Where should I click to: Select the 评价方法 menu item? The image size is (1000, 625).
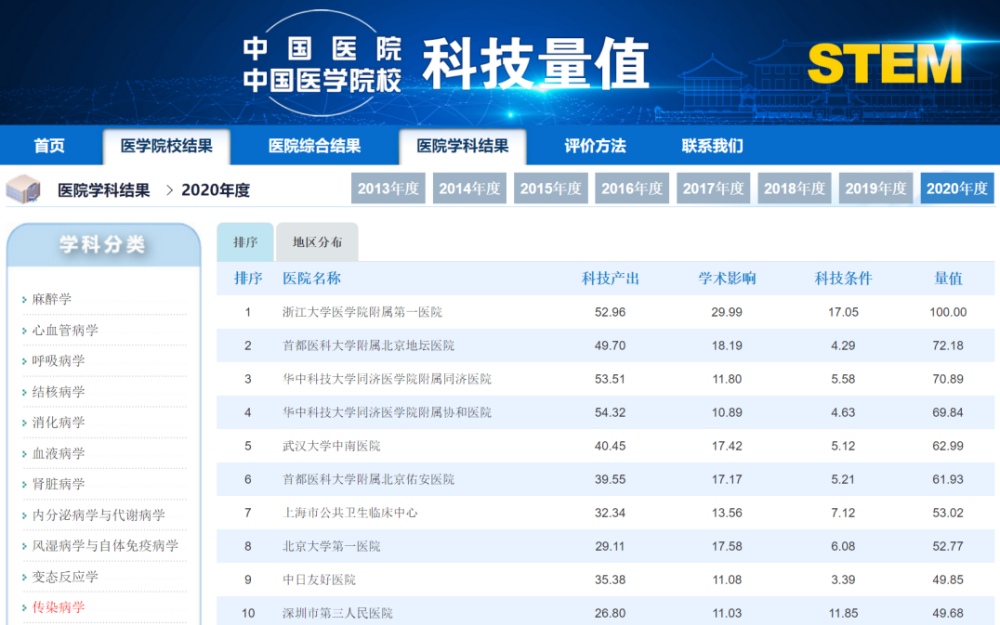(x=595, y=146)
